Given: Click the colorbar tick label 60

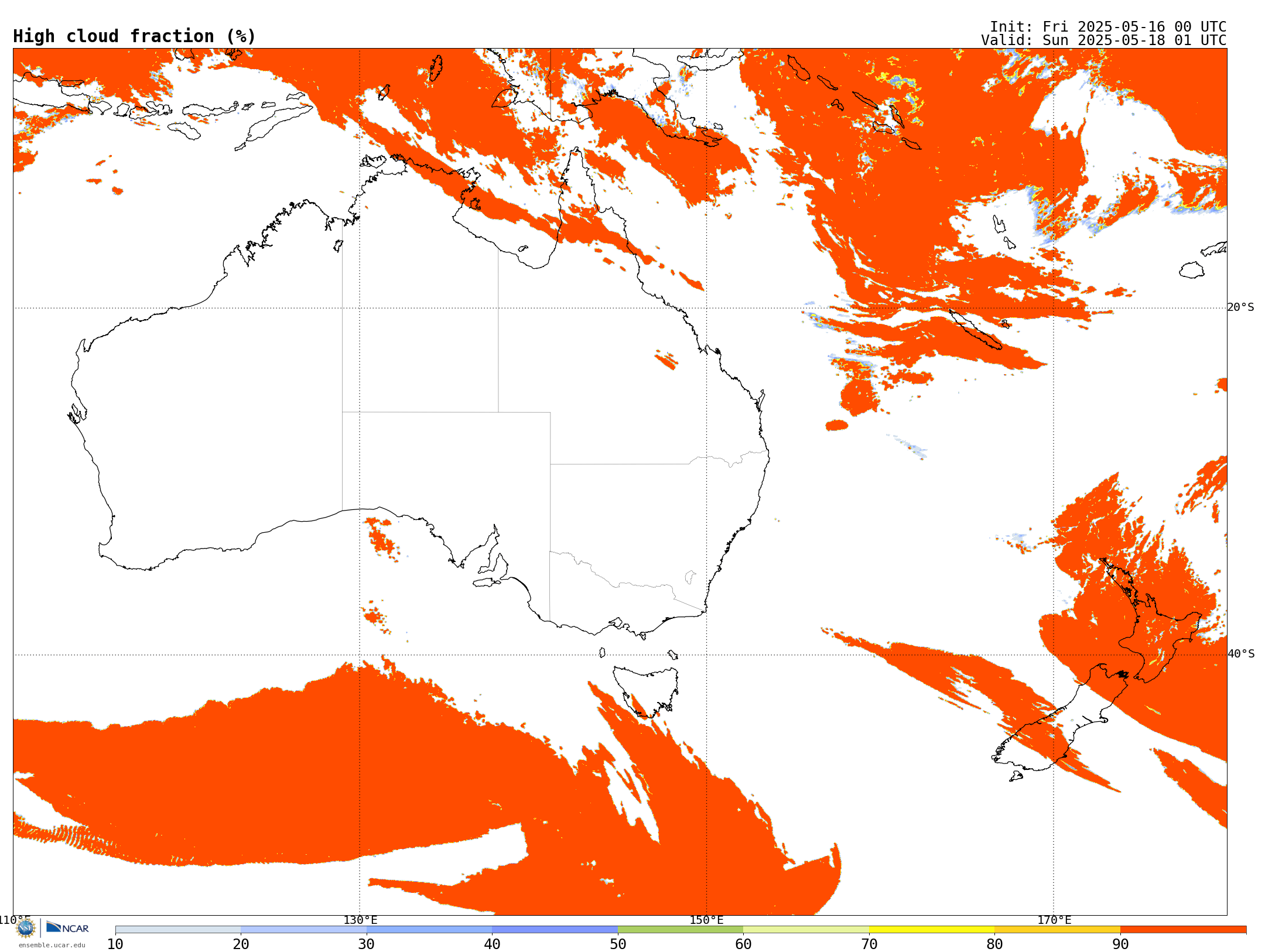Looking at the screenshot, I should click(x=743, y=944).
